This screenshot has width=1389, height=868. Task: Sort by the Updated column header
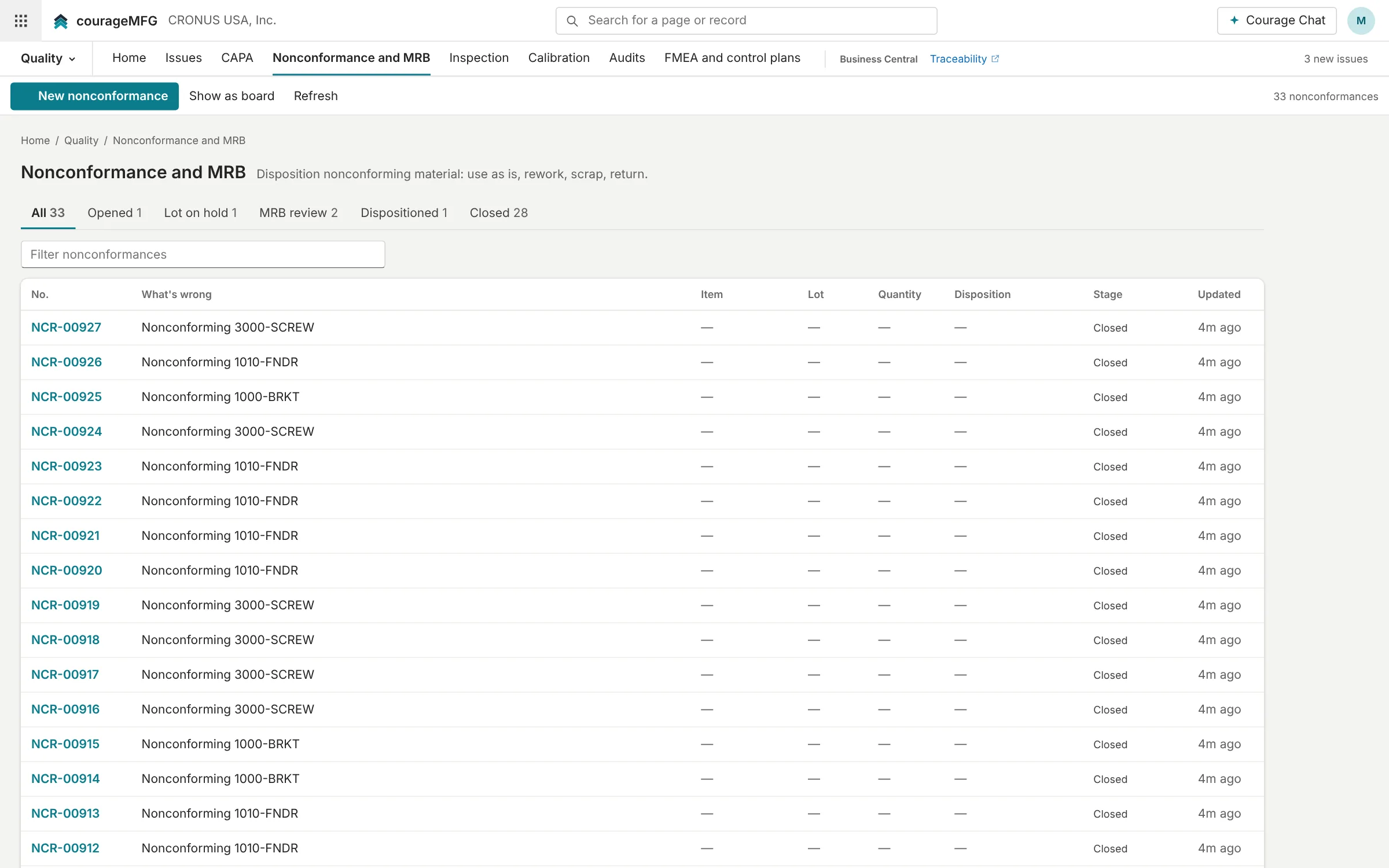pos(1219,294)
